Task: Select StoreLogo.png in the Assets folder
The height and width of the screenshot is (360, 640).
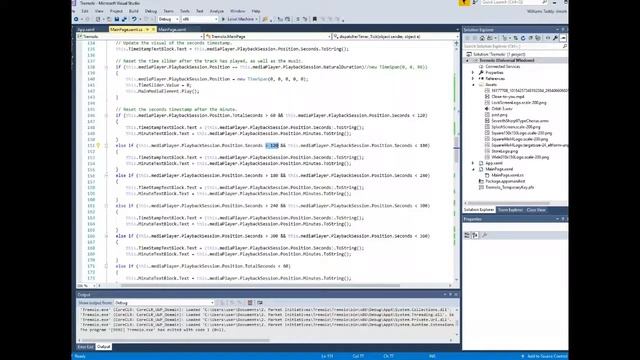Action: coord(504,151)
